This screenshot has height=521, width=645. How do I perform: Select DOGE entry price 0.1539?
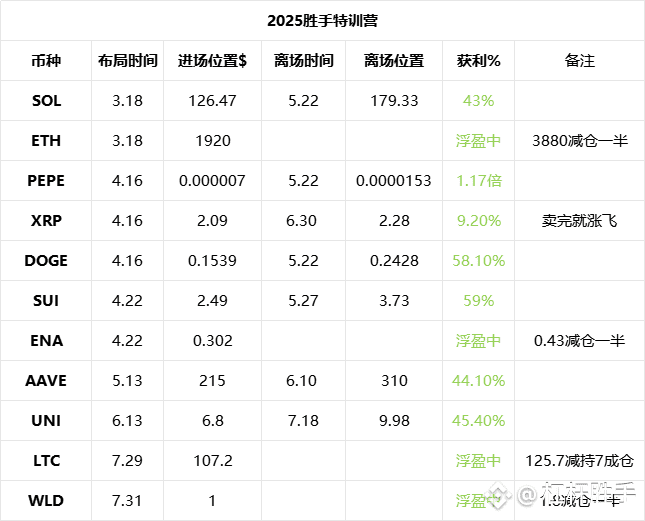tap(212, 261)
